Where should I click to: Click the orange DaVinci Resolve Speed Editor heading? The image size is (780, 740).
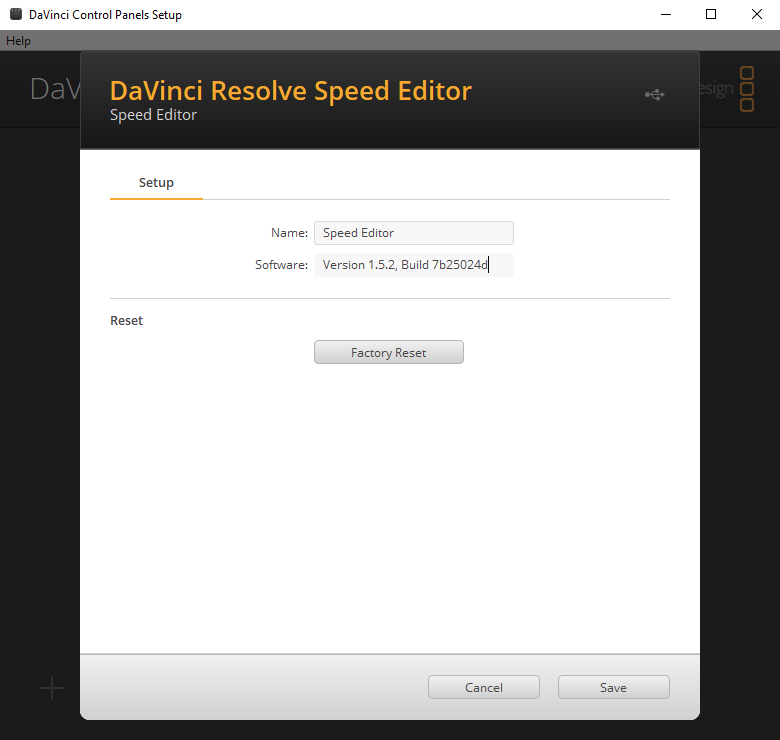point(290,90)
